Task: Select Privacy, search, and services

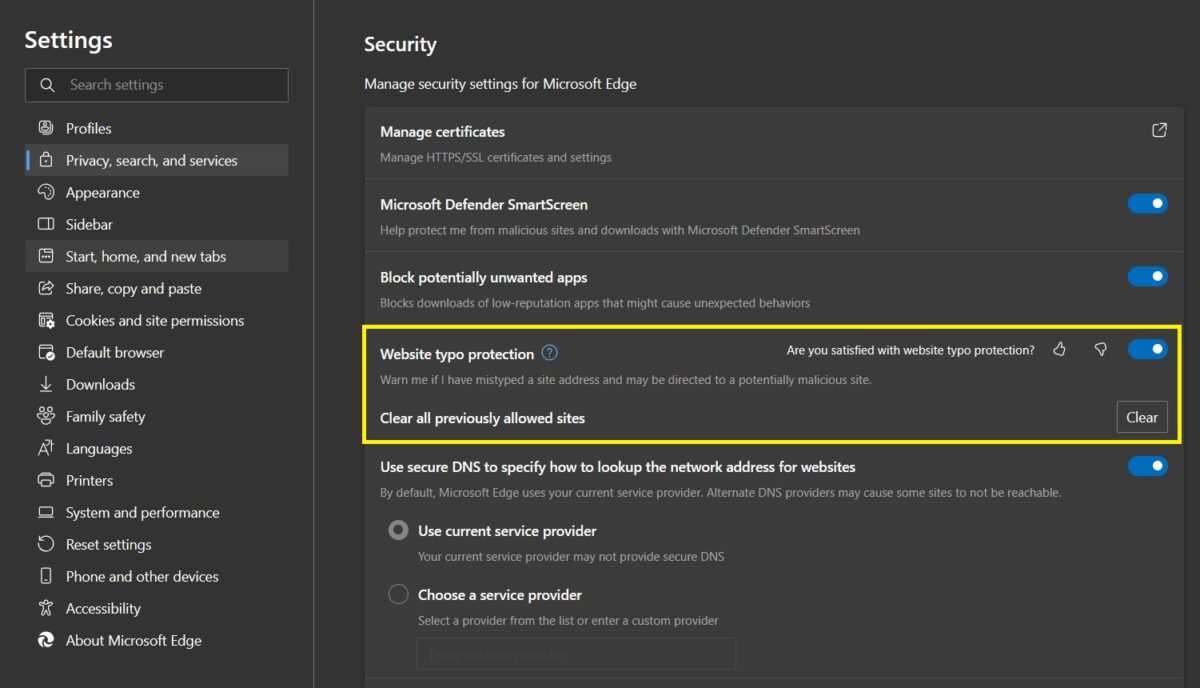Action: [x=156, y=160]
